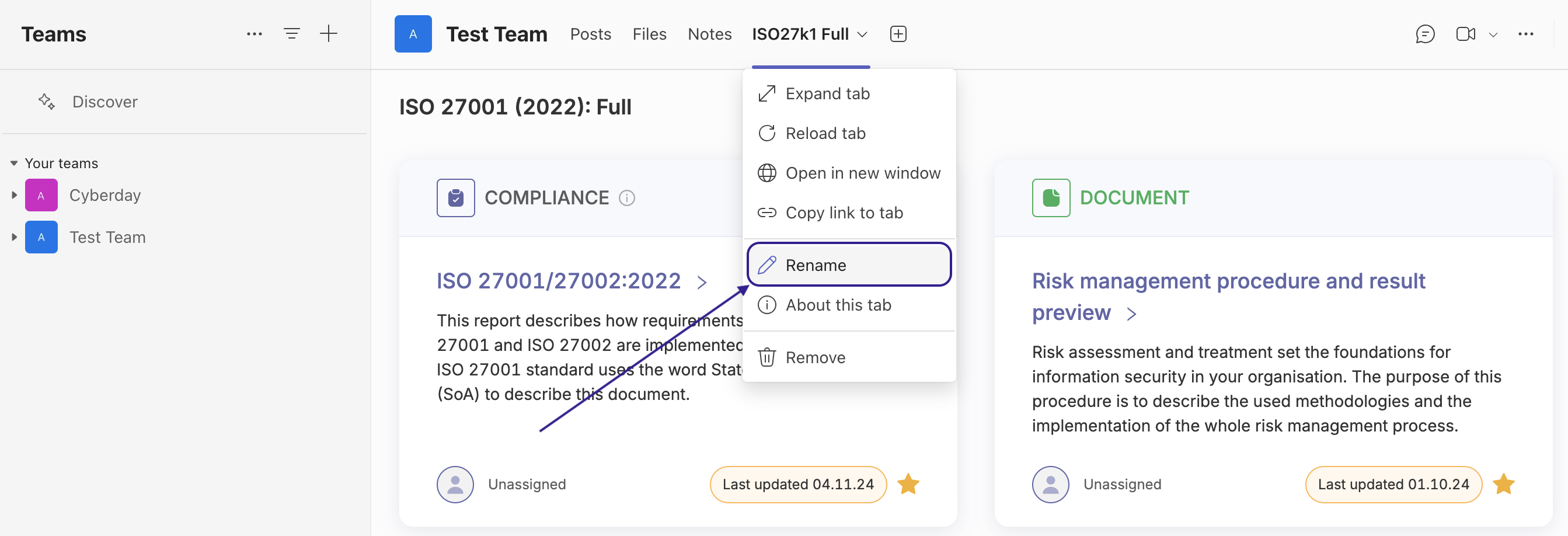Viewport: 1568px width, 536px height.
Task: Click the plus icon to create or join team
Action: (x=329, y=33)
